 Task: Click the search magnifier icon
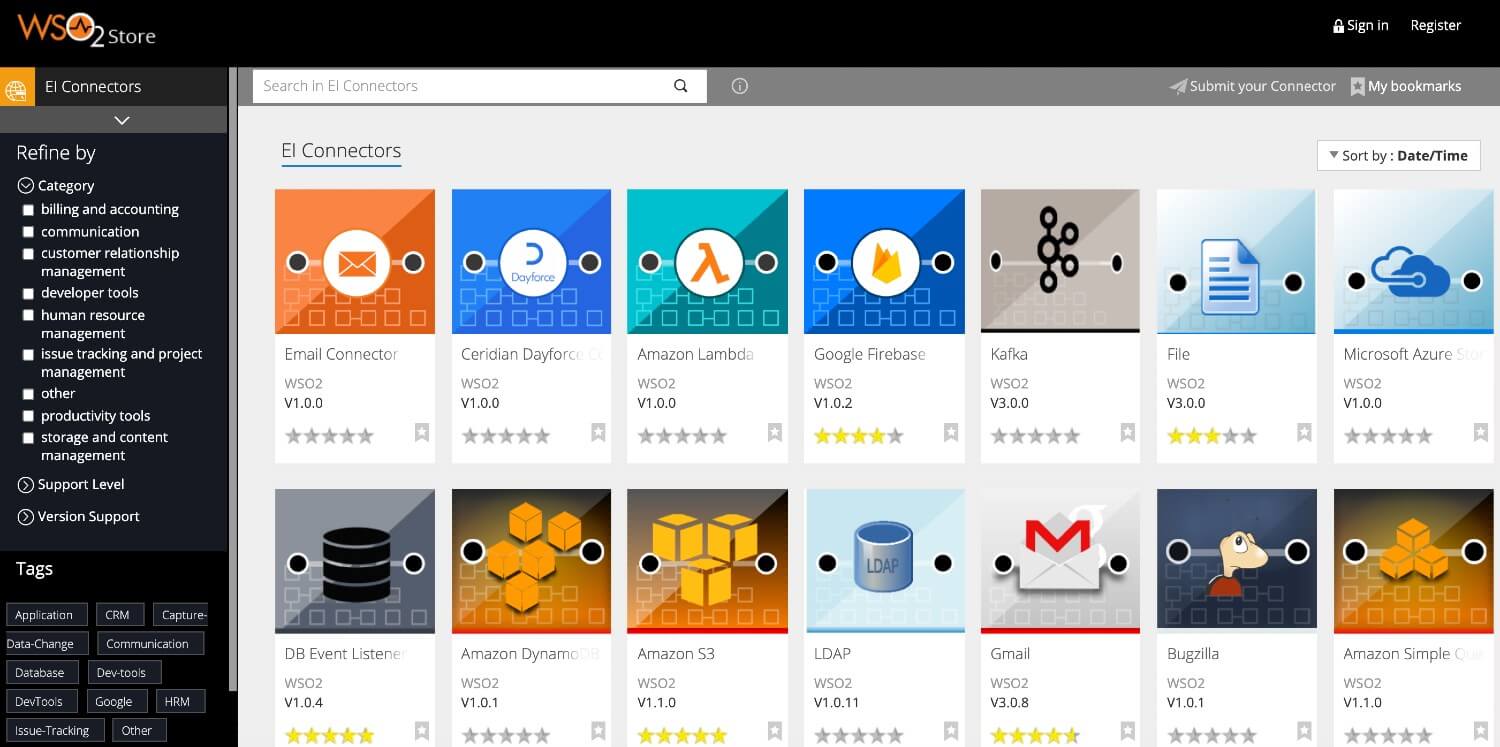(681, 86)
